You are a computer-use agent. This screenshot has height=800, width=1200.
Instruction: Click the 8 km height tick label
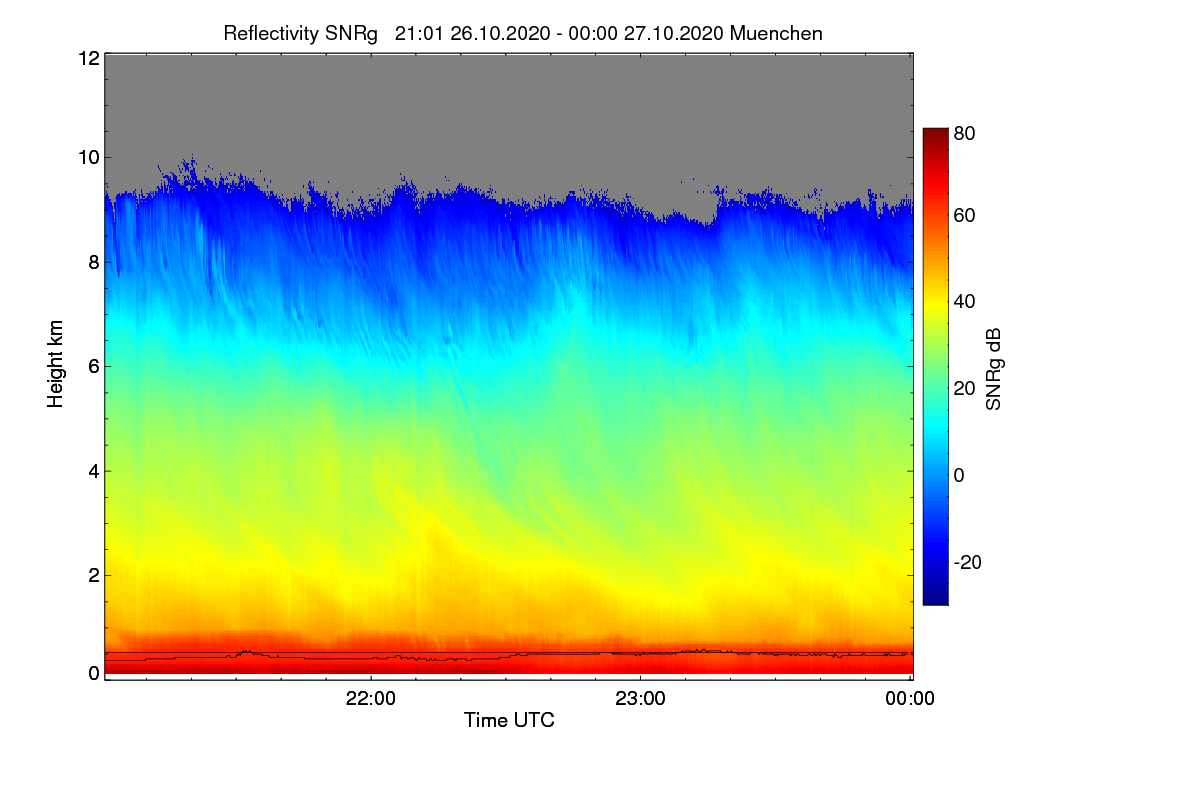point(94,262)
